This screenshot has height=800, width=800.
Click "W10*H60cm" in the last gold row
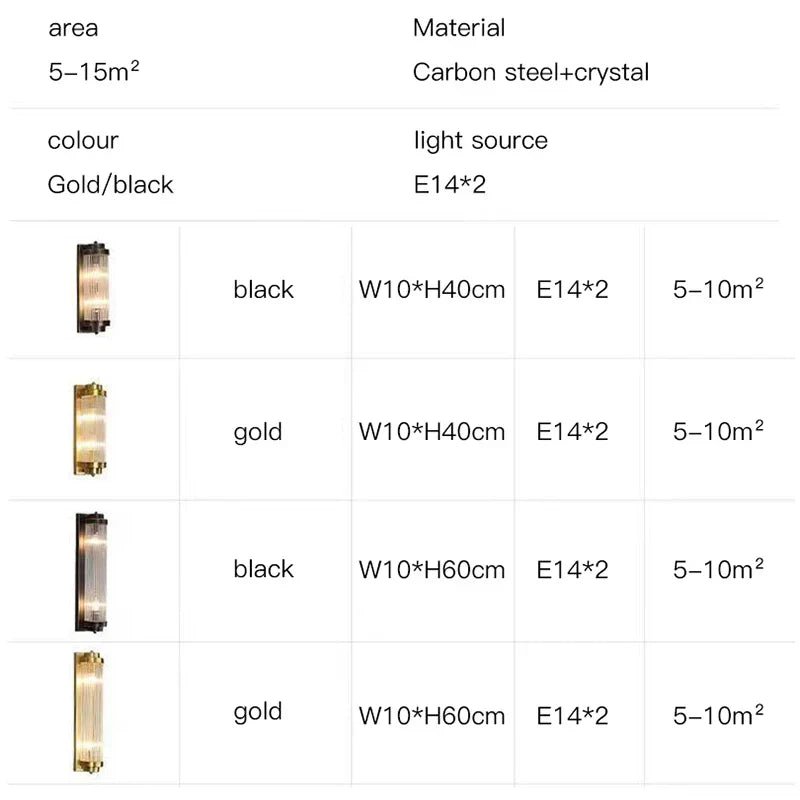[432, 716]
